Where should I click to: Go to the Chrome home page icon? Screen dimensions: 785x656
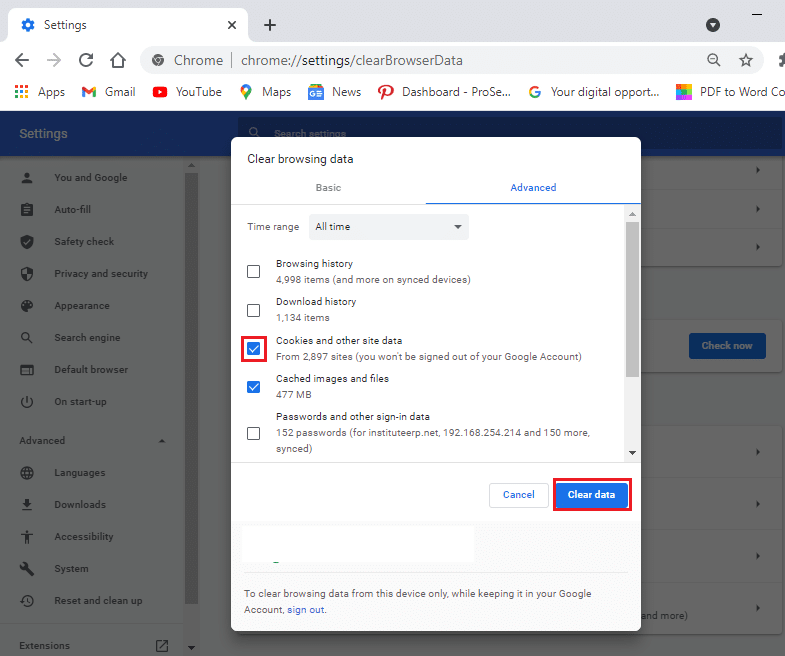(118, 60)
